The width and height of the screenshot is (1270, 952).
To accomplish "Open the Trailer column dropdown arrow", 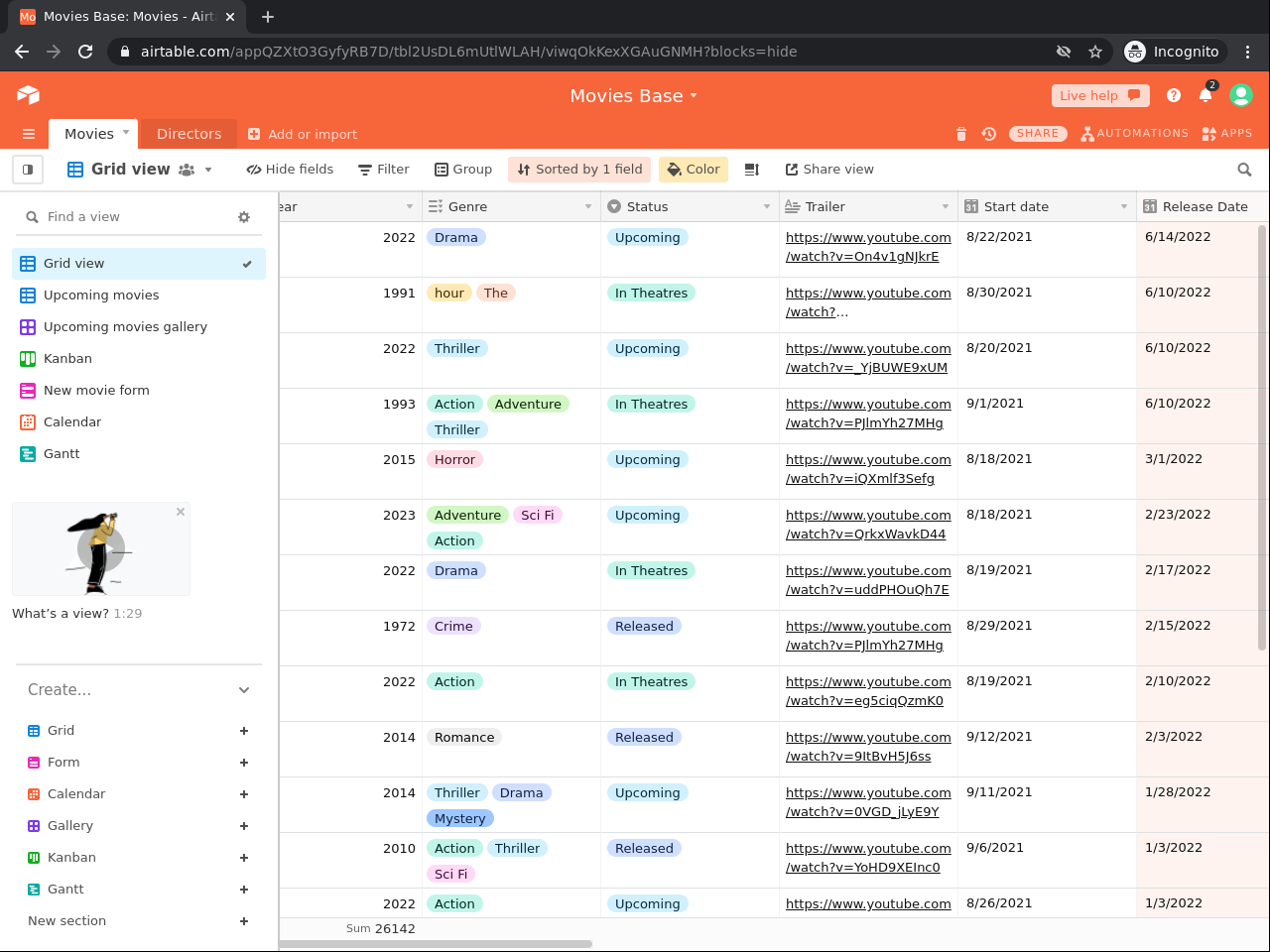I will click(946, 207).
